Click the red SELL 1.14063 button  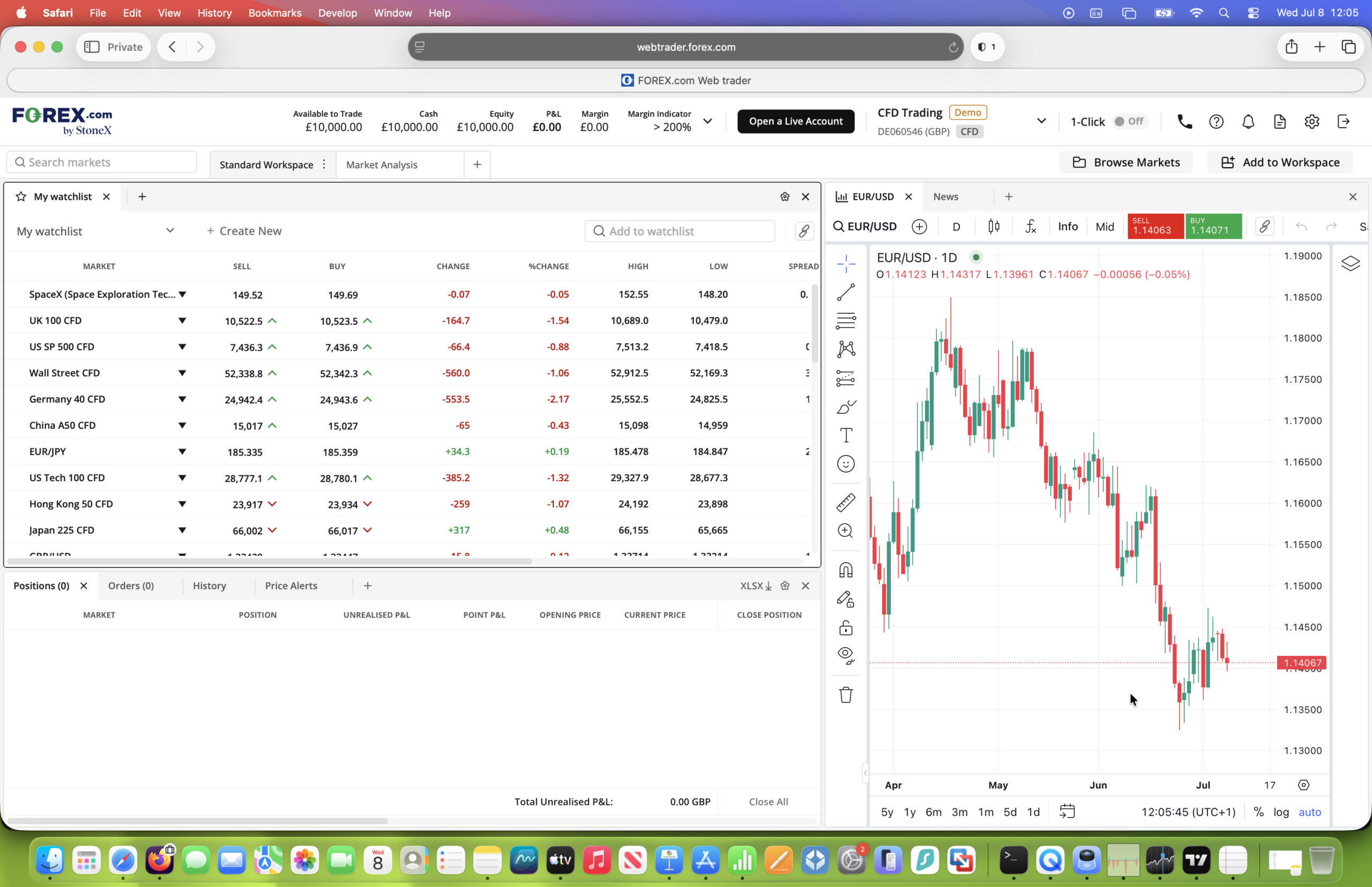(1155, 226)
